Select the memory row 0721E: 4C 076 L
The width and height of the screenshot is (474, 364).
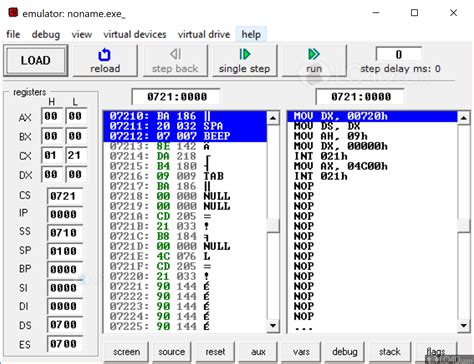point(185,256)
